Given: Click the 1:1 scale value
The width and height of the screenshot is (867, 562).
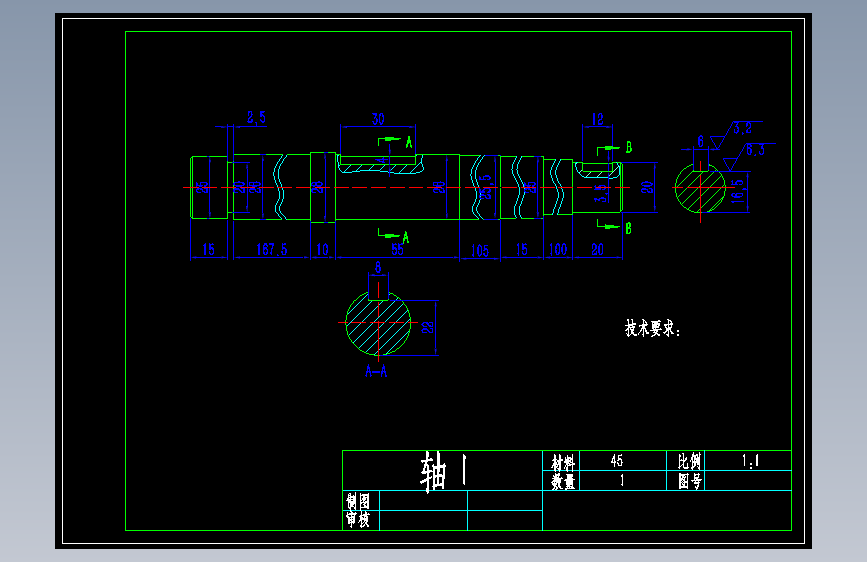Looking at the screenshot, I should pos(750,461).
